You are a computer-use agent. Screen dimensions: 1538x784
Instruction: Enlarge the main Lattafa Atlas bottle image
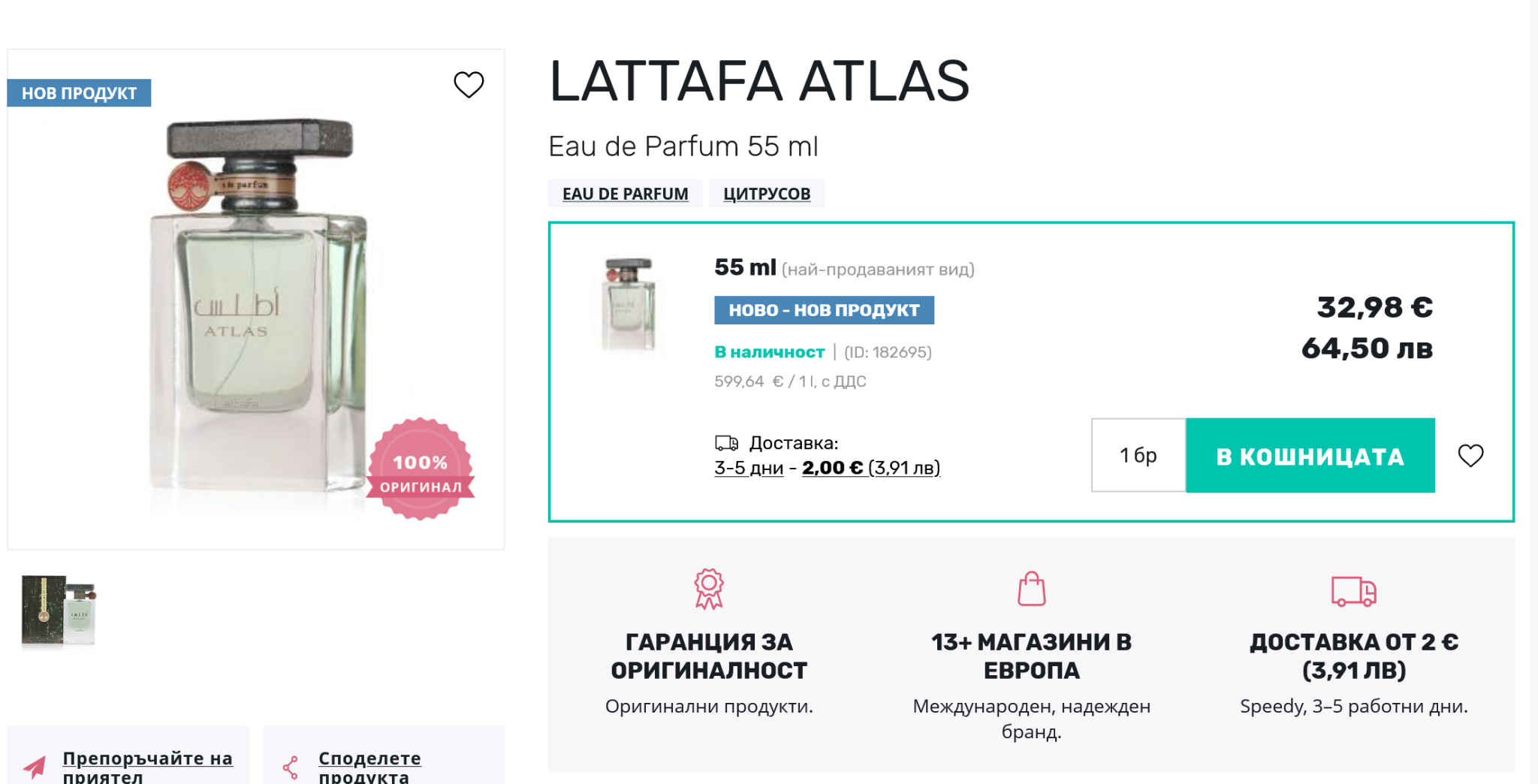click(255, 308)
